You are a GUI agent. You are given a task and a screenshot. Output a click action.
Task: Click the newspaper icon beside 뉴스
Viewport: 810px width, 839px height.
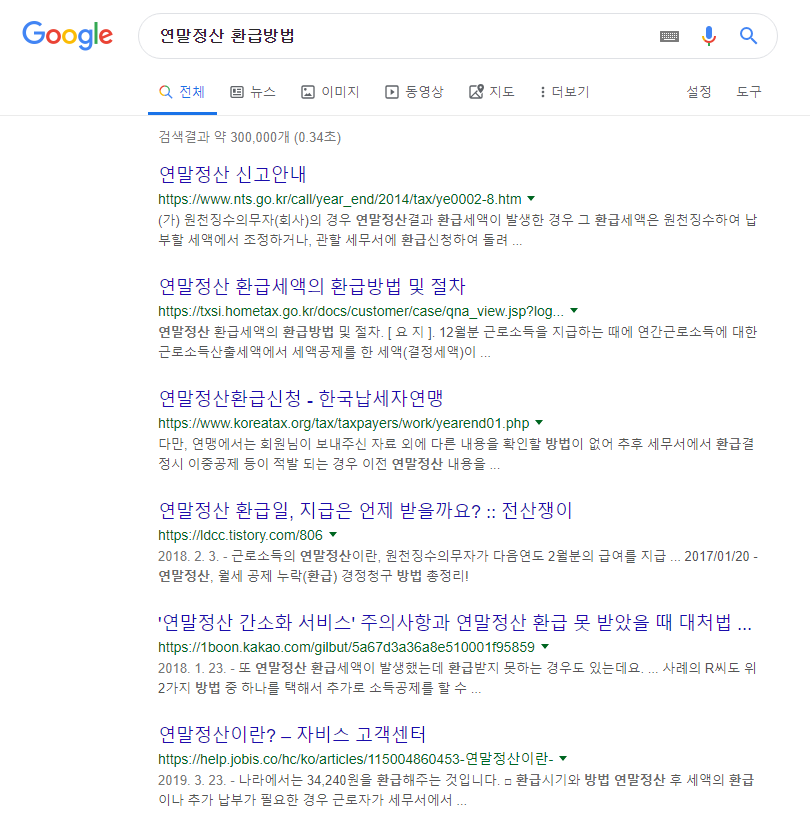(236, 92)
